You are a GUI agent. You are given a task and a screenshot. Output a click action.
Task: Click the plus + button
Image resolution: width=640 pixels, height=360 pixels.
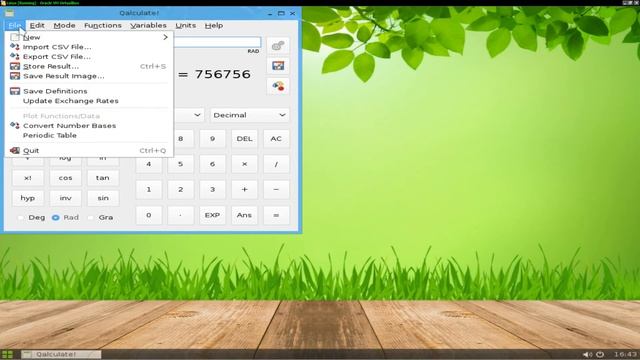[x=244, y=189]
